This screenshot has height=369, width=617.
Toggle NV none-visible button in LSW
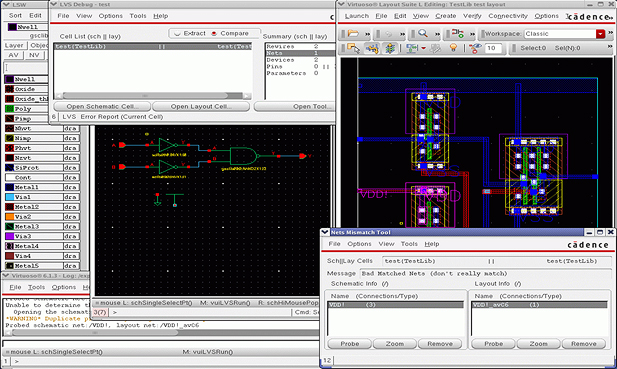[34, 55]
